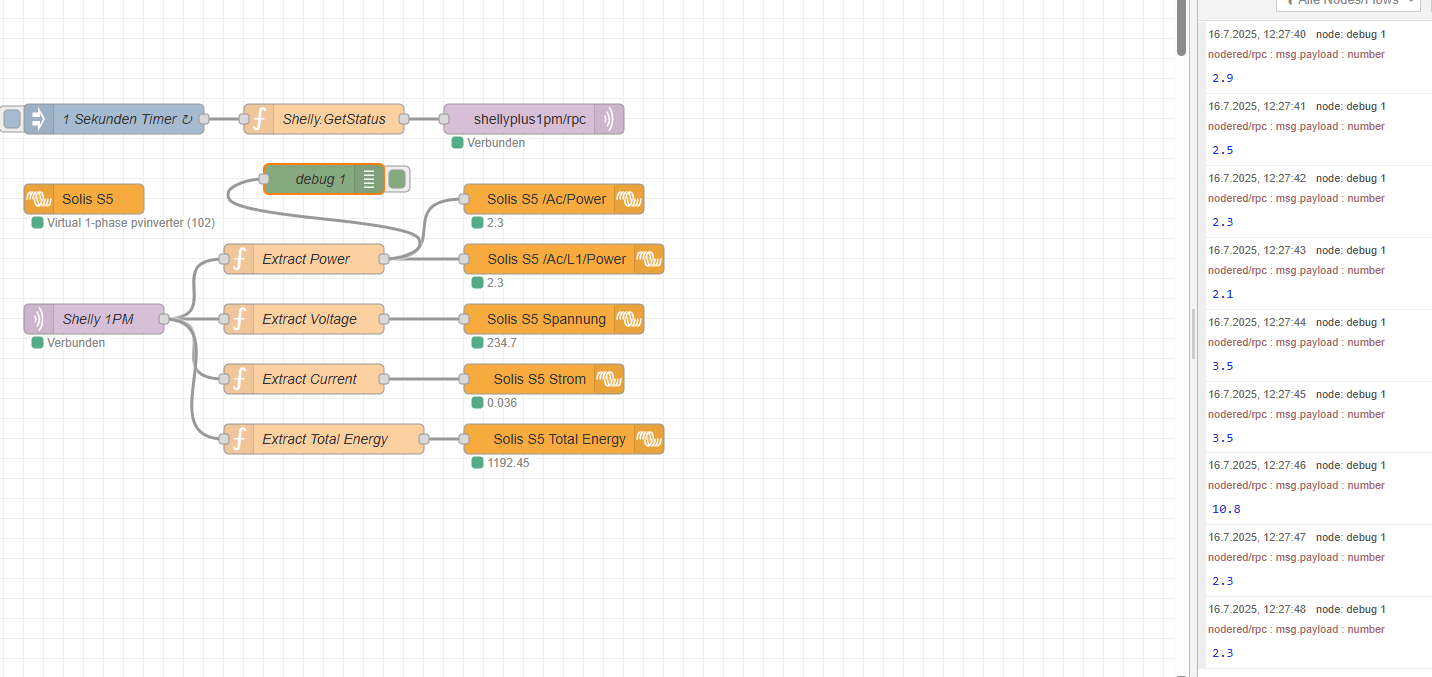The width and height of the screenshot is (1432, 677).
Task: Click the debug payload value 2.5
Action: coord(1222,150)
